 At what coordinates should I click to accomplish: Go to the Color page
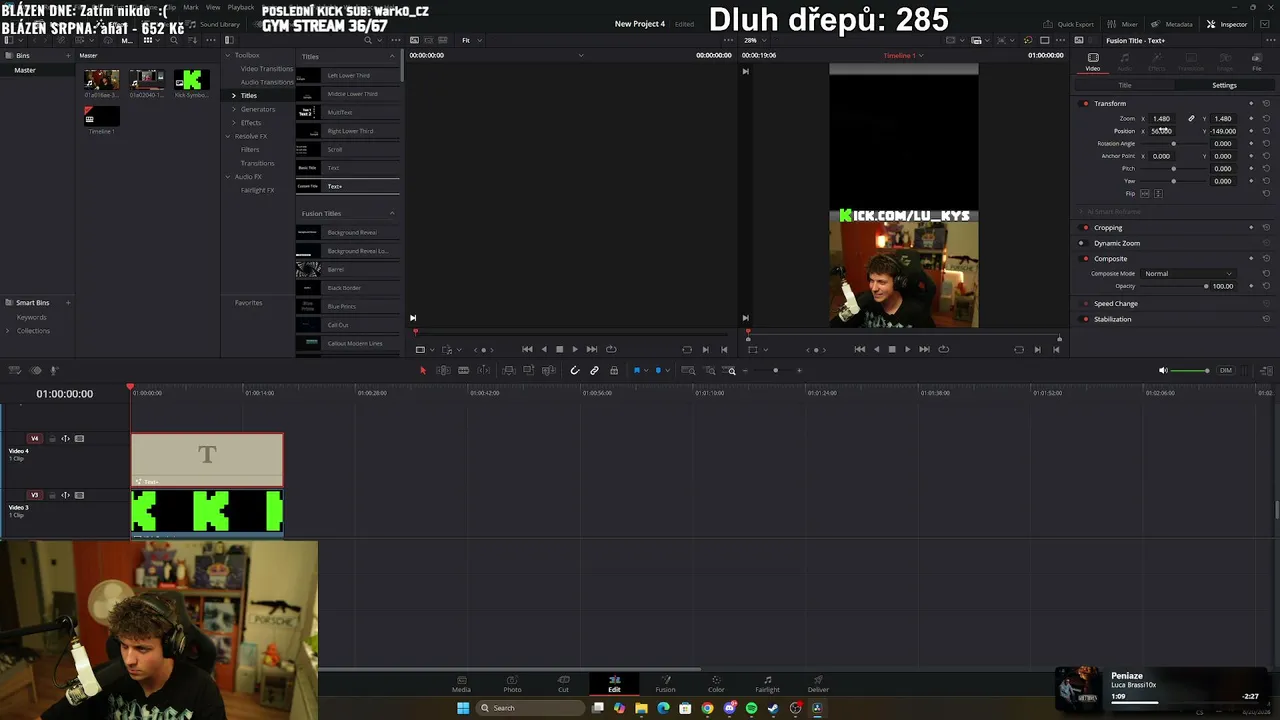pyautogui.click(x=716, y=684)
